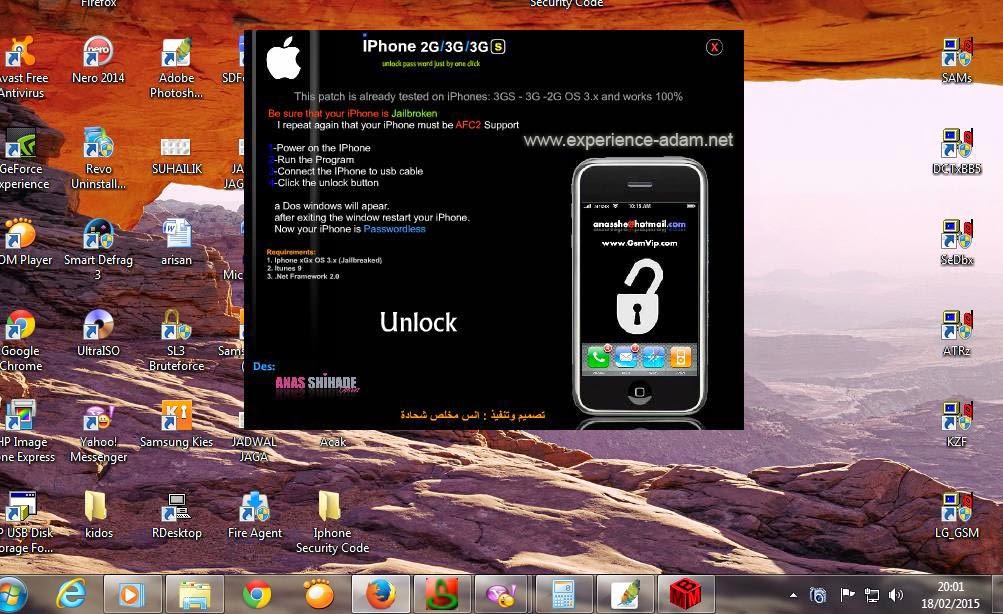Expand hidden system tray icons

(x=793, y=594)
